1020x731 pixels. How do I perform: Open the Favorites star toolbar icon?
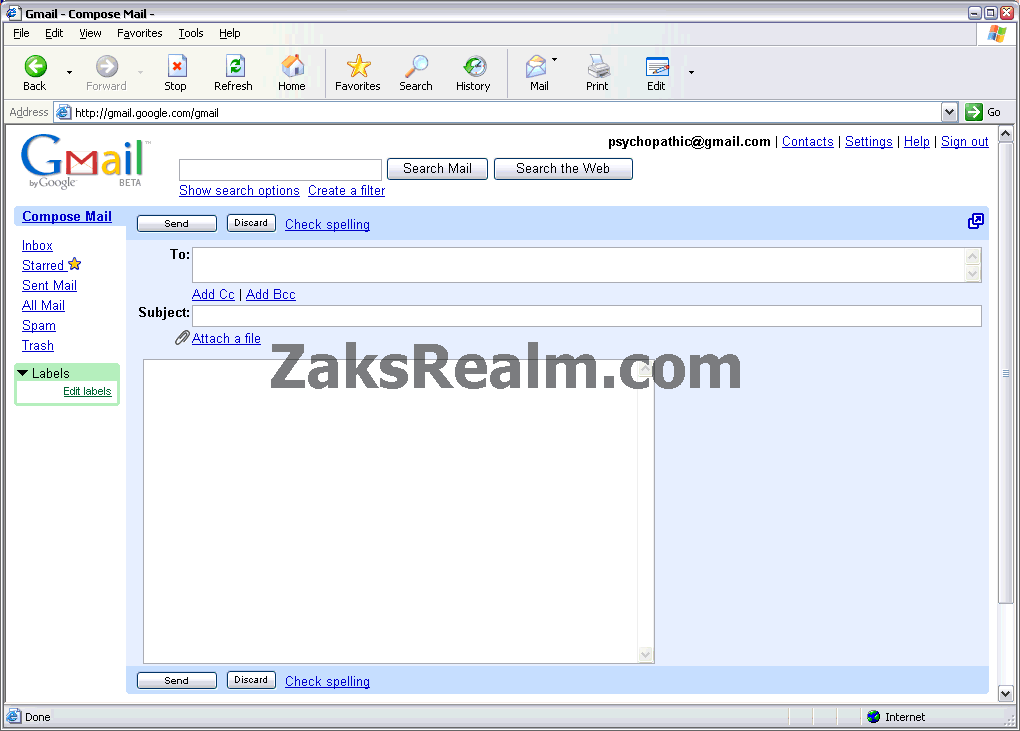click(x=358, y=66)
